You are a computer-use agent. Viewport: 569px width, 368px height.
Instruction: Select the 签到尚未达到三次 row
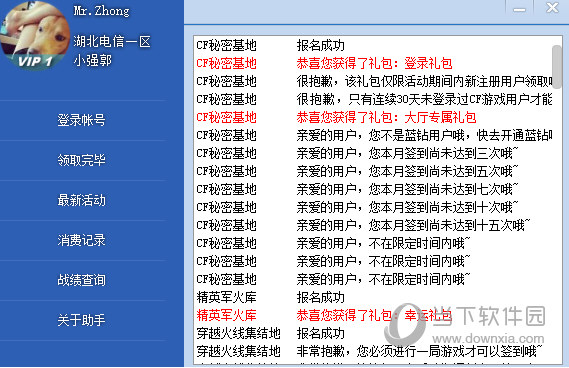click(x=374, y=153)
